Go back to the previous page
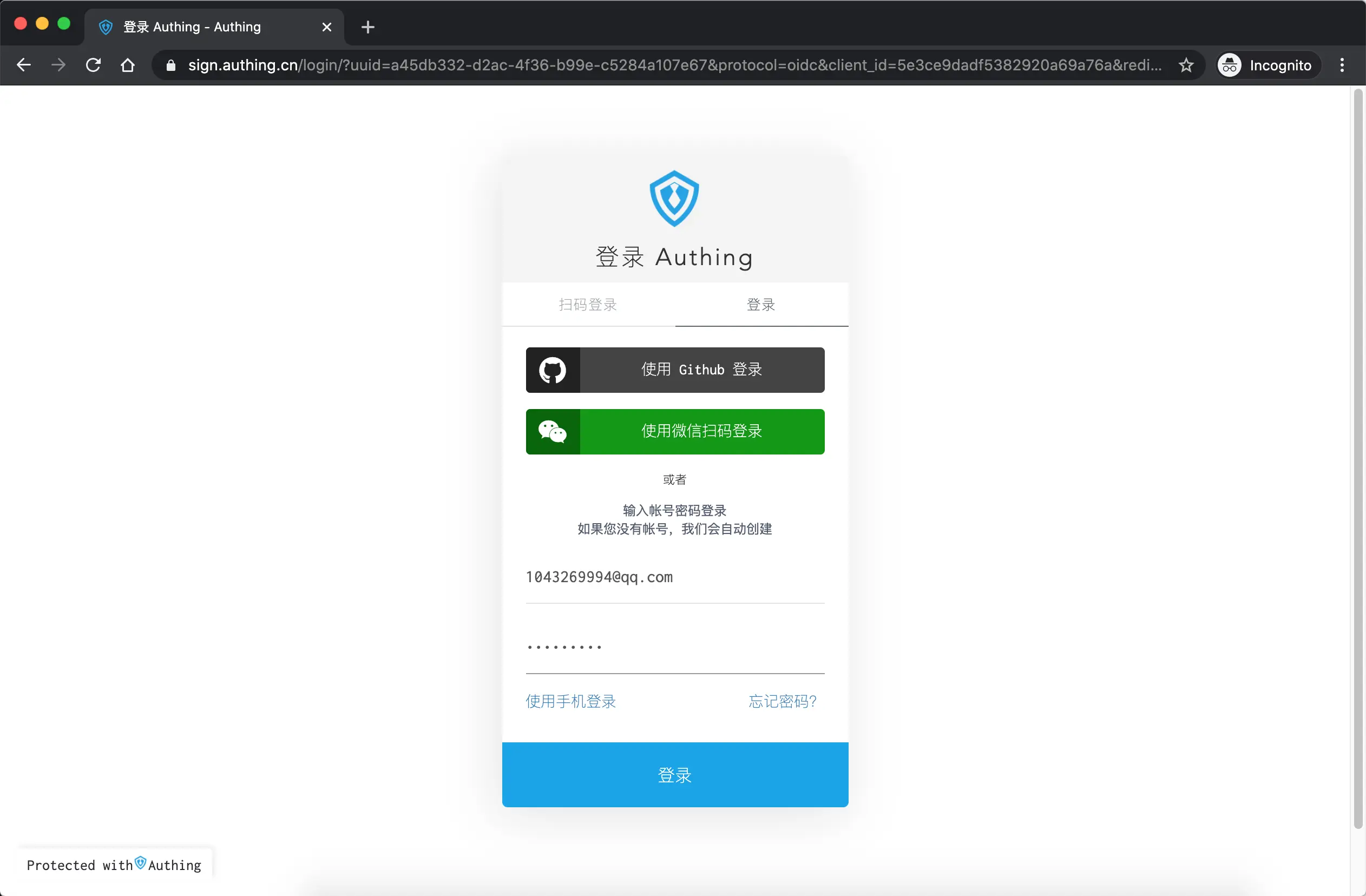Screen dimensions: 1366x896 pos(23,65)
